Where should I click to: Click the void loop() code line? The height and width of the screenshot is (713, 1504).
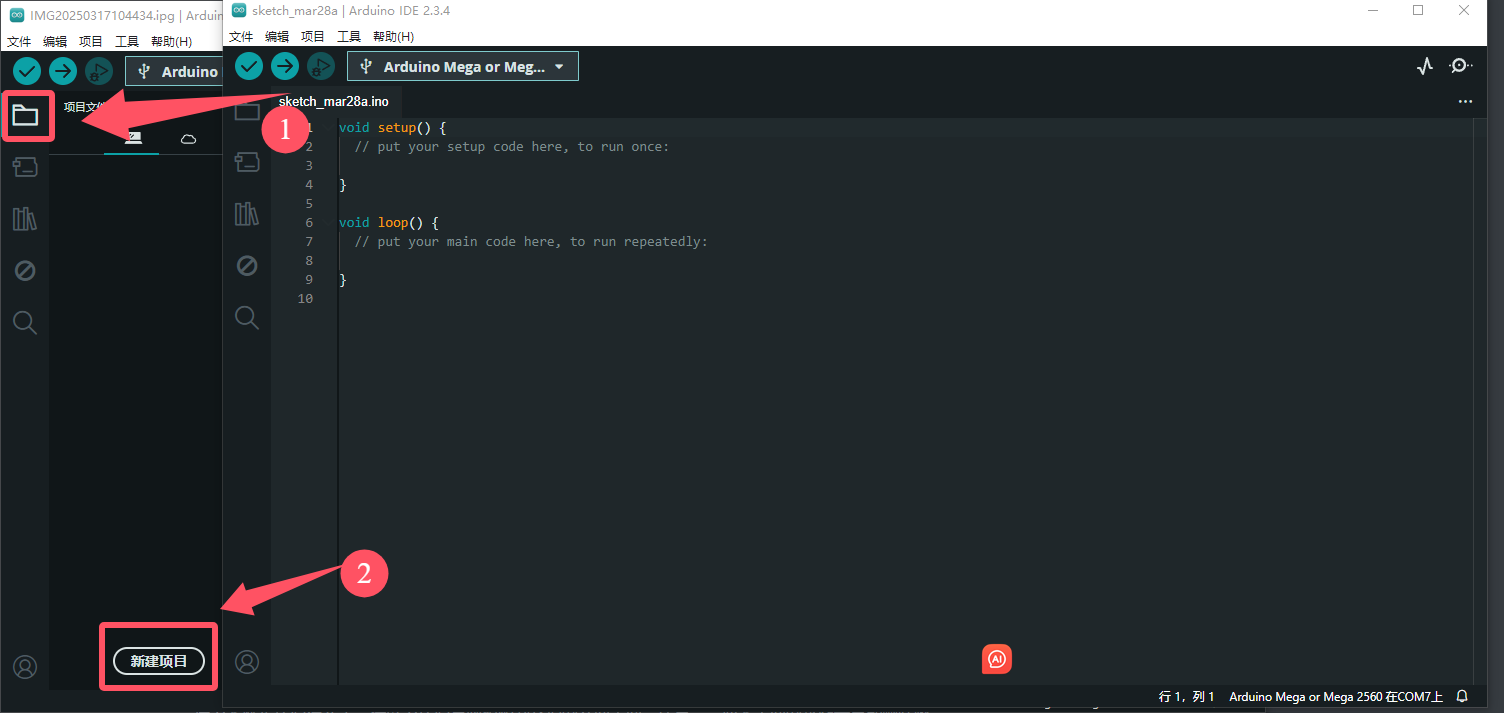coord(388,222)
